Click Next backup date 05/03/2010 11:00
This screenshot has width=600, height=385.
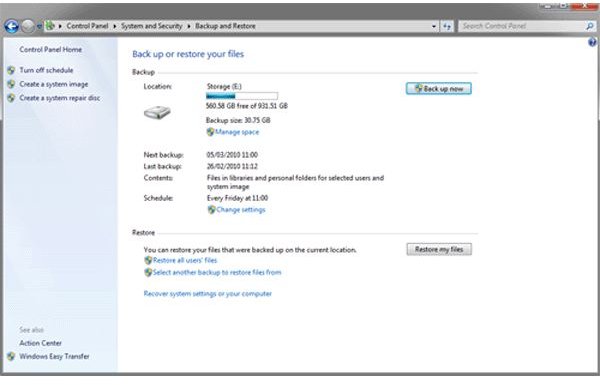pyautogui.click(x=232, y=155)
